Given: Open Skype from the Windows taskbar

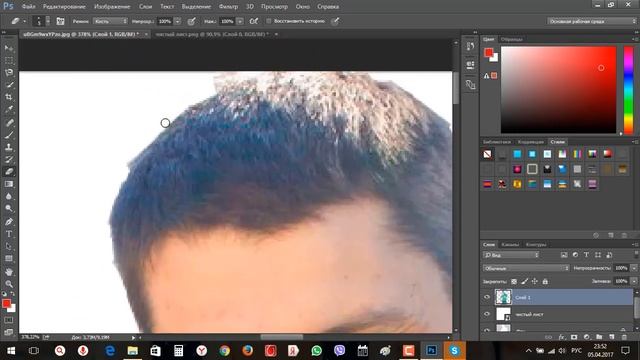Looking at the screenshot, I should [454, 351].
